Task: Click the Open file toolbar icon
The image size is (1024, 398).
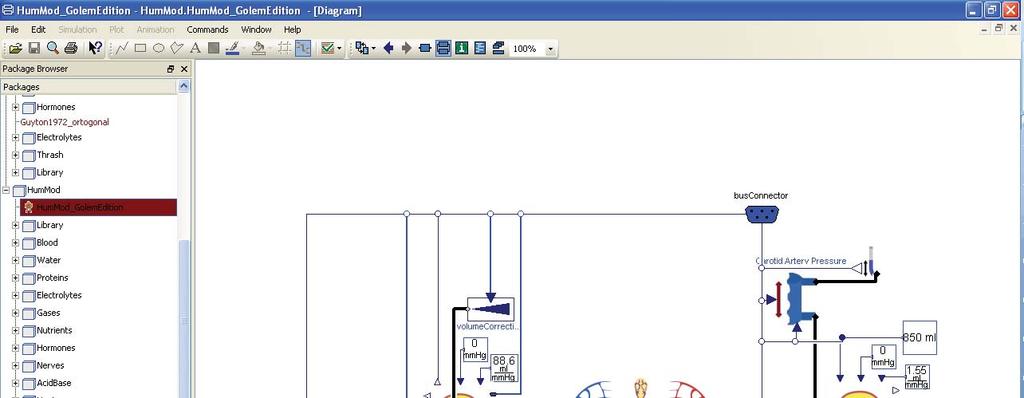Action: click(15, 48)
